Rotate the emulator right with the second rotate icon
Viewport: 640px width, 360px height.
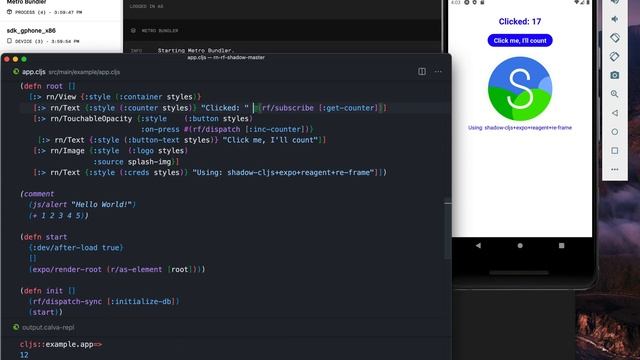coord(615,57)
